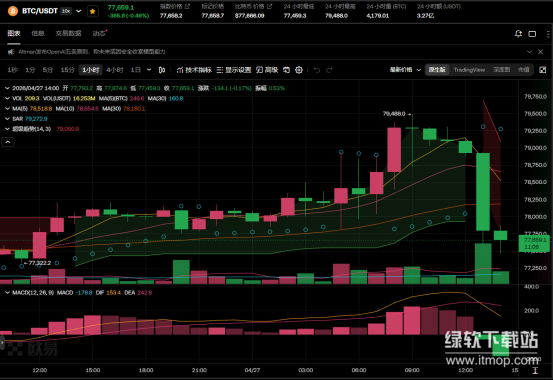Screen dimensions: 553x380
Task: Switch to the 交易数据 tab
Action: click(x=68, y=33)
